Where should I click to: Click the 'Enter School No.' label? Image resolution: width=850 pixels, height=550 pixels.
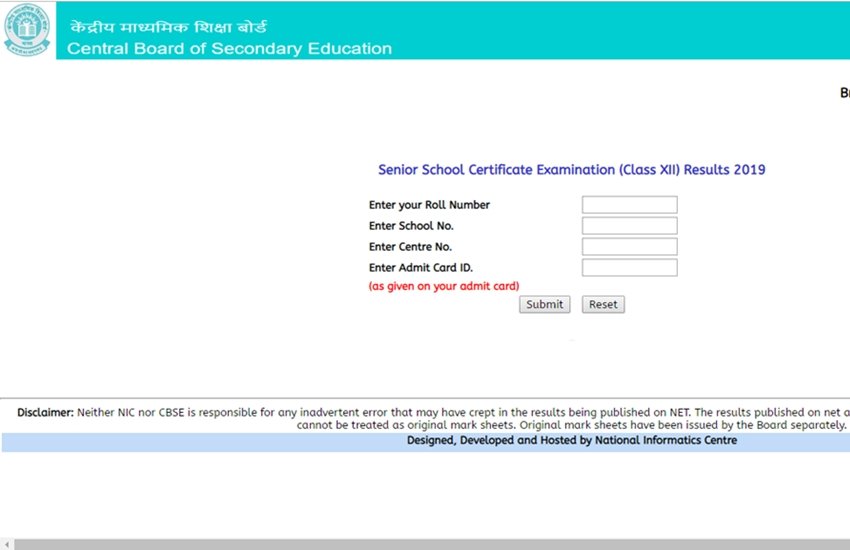tap(411, 226)
